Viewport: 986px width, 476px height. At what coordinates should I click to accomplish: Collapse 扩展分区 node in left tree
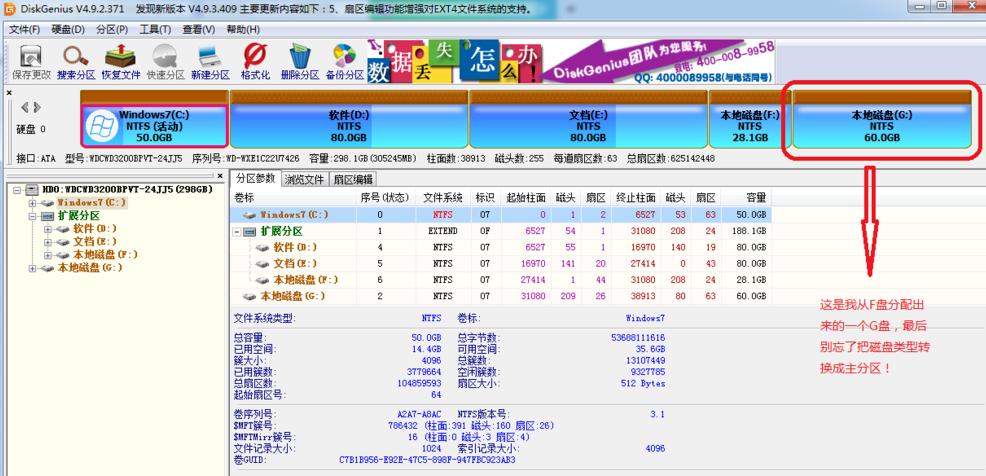click(33, 216)
